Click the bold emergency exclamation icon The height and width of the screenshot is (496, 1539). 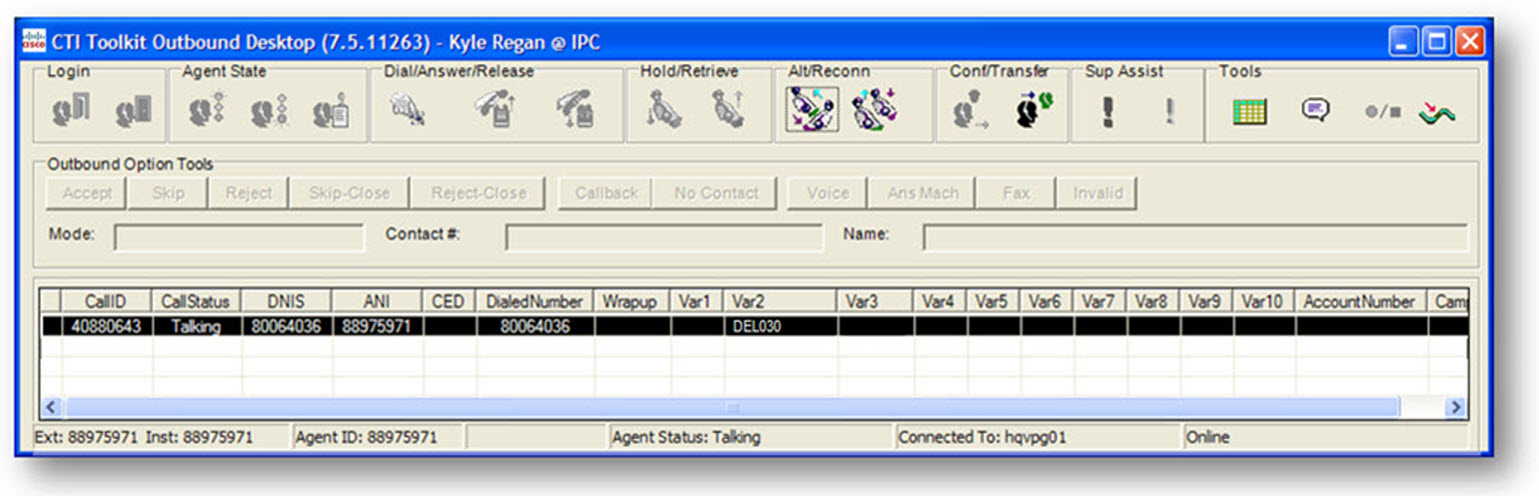[x=1107, y=111]
